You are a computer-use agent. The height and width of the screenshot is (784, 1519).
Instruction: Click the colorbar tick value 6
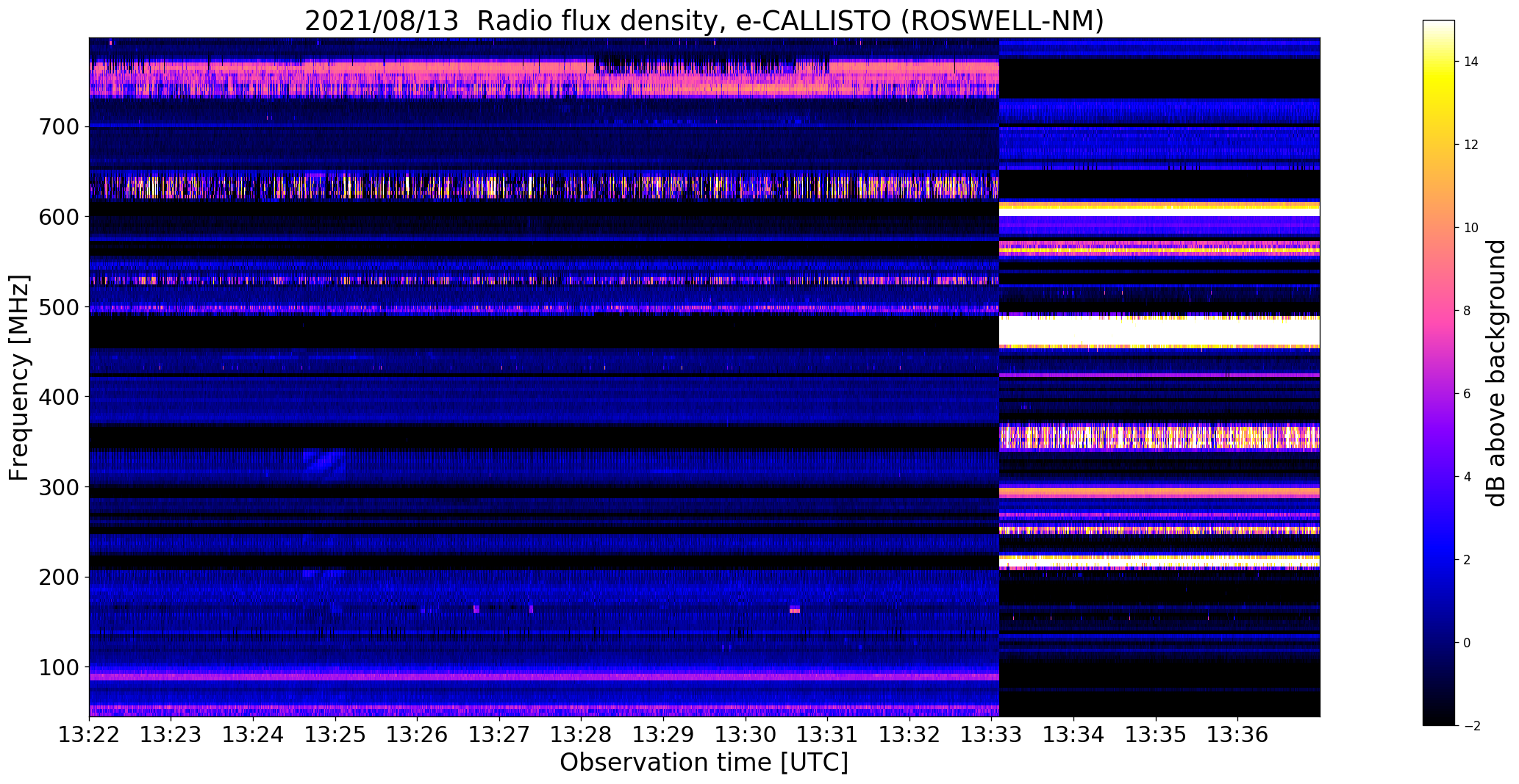[x=1468, y=394]
